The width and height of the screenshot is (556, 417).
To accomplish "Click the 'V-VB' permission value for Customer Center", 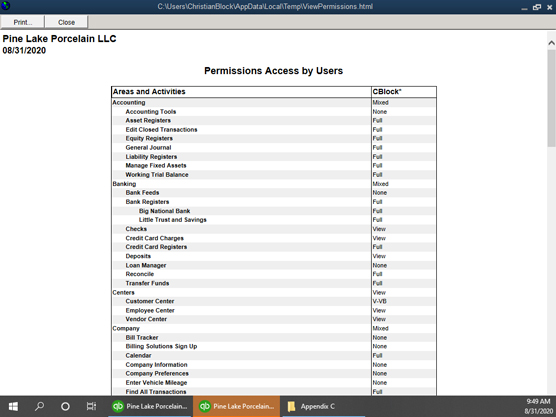I will point(380,301).
